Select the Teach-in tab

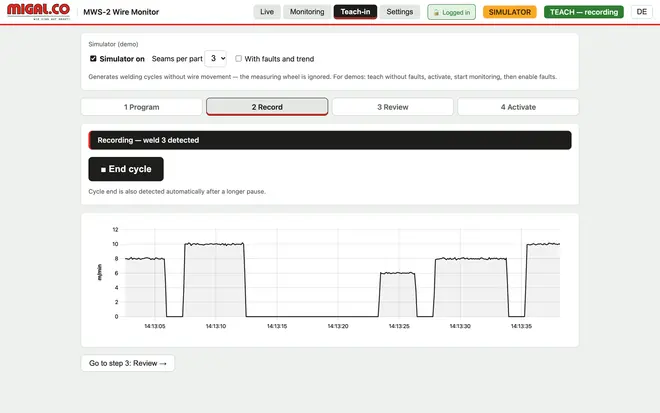355,12
